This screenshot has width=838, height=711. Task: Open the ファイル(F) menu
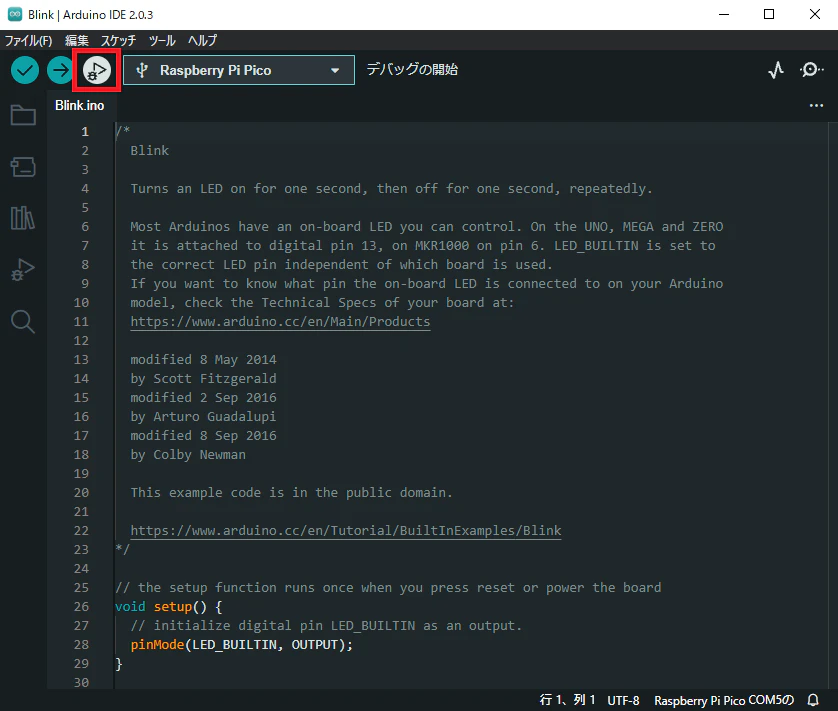[x=28, y=41]
